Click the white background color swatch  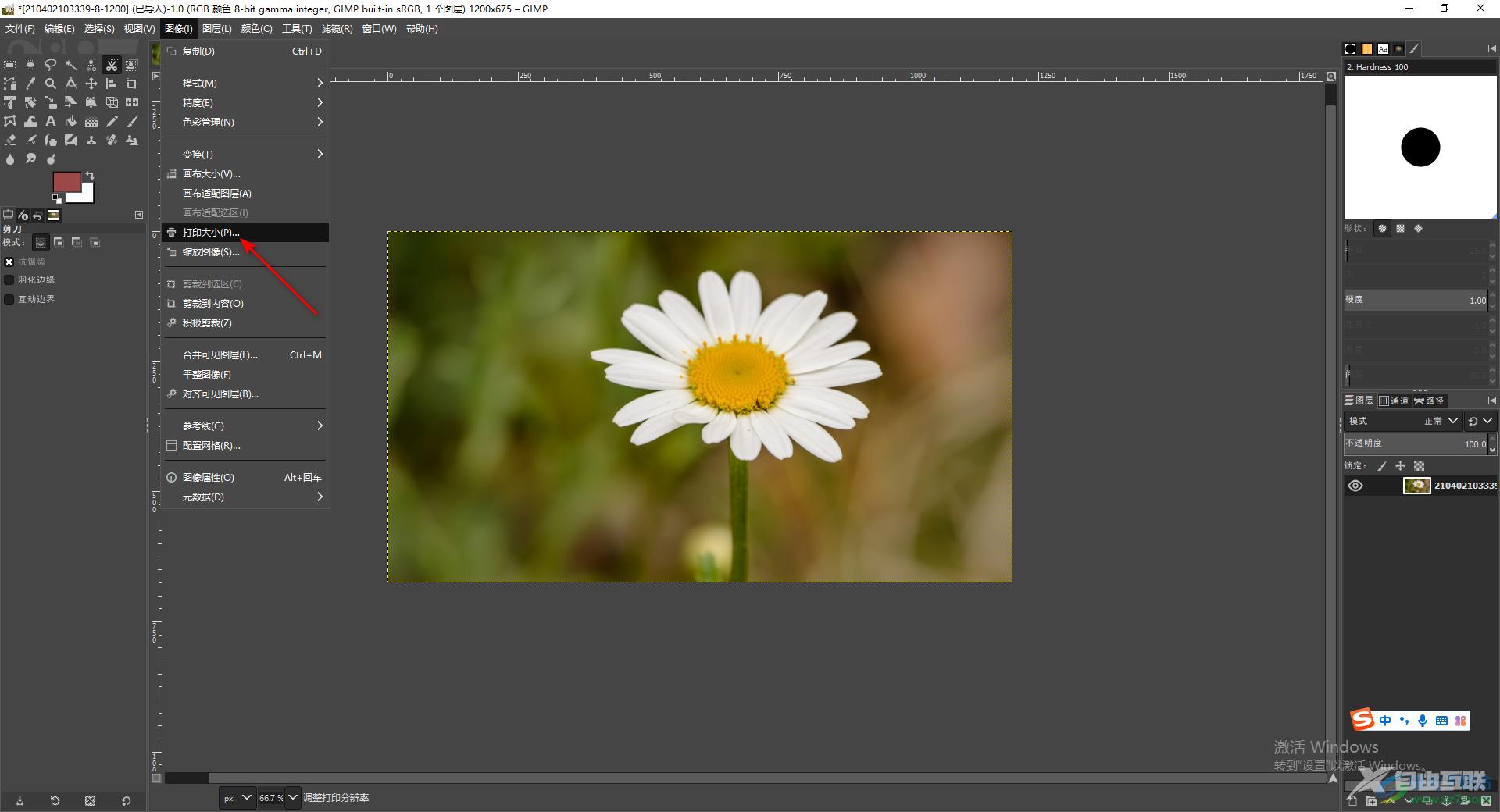click(x=84, y=195)
